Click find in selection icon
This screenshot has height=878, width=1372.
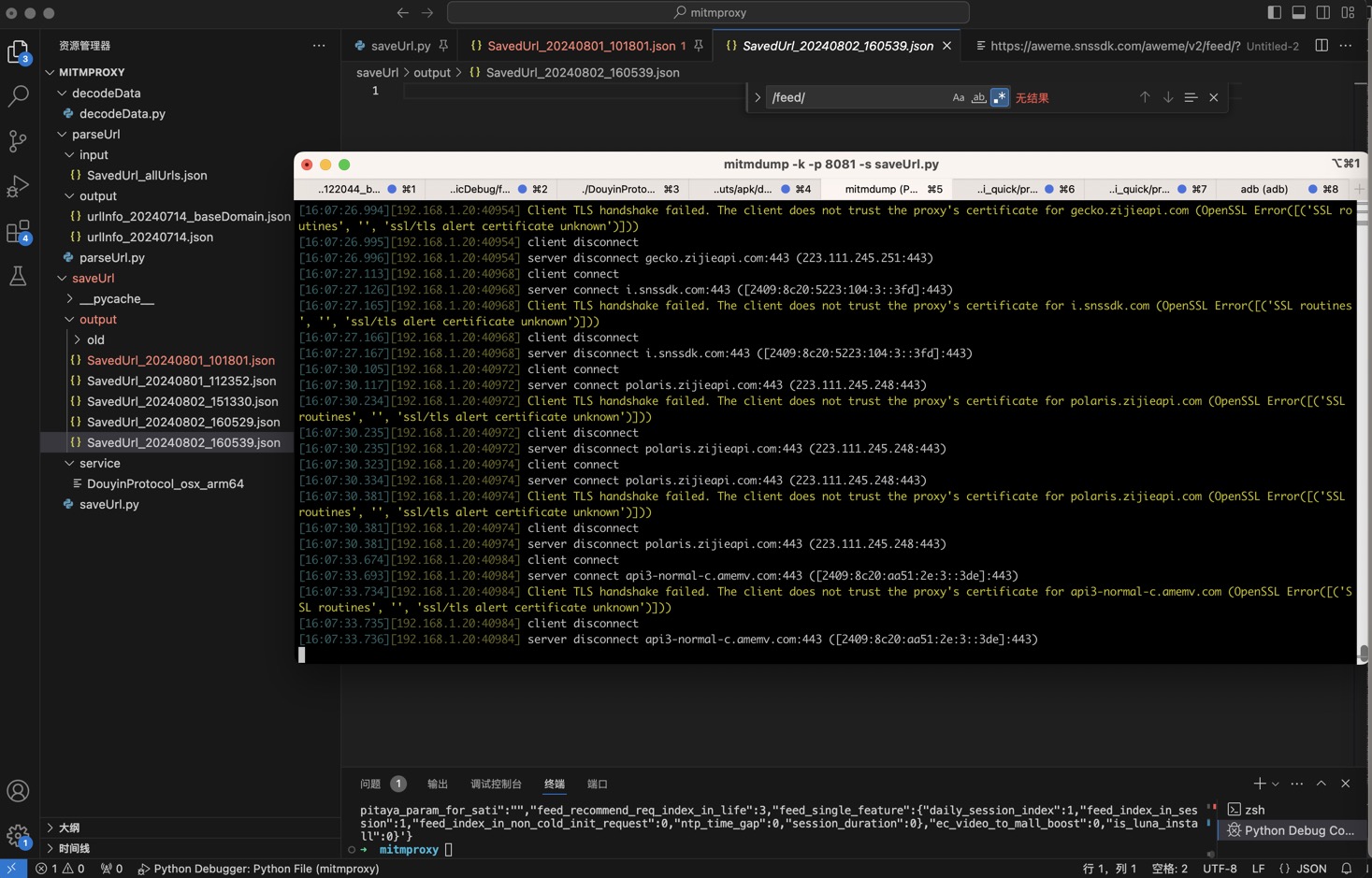[1191, 97]
